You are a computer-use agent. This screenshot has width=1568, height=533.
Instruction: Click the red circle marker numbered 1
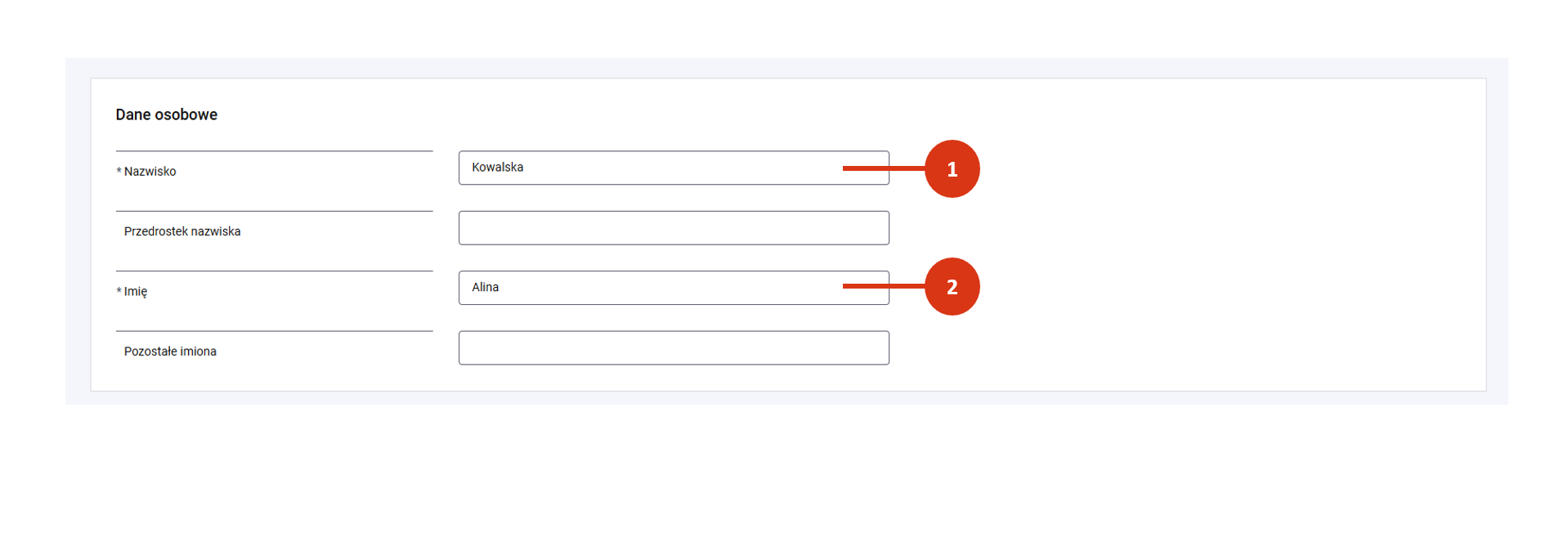[x=952, y=169]
